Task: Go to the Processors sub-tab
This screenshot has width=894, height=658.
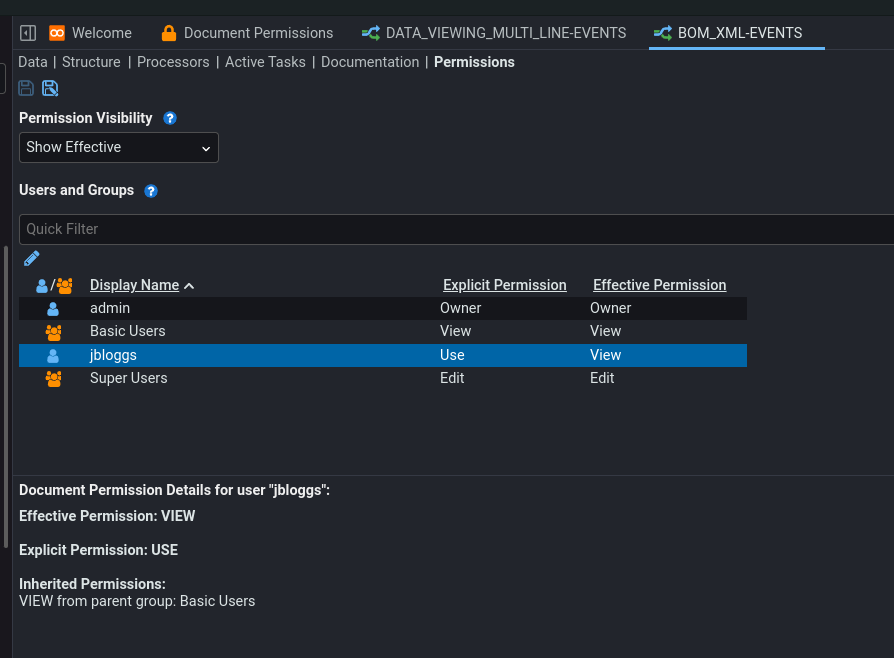Action: point(173,62)
